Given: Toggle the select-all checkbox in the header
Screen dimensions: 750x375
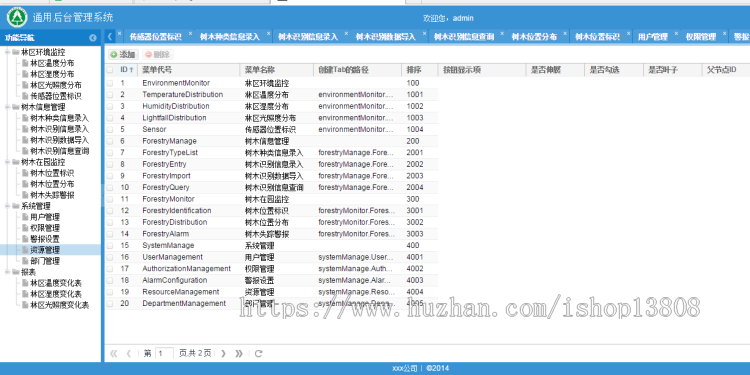Looking at the screenshot, I should (110, 70).
